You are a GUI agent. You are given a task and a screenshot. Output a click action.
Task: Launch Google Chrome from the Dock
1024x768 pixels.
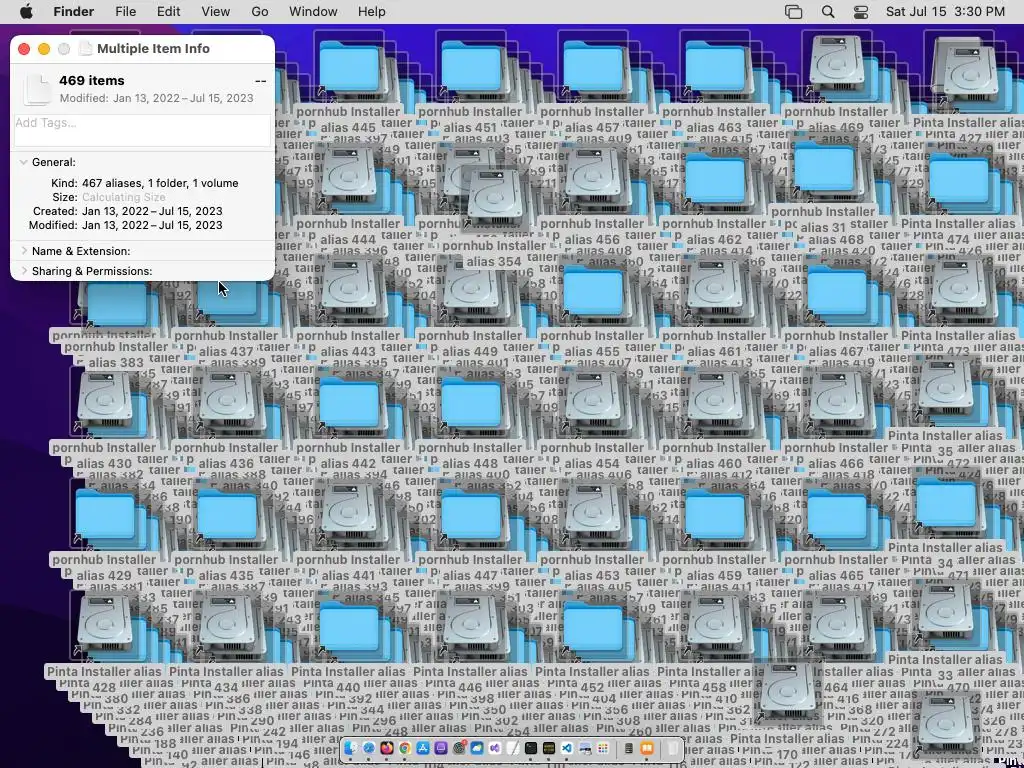tap(405, 748)
